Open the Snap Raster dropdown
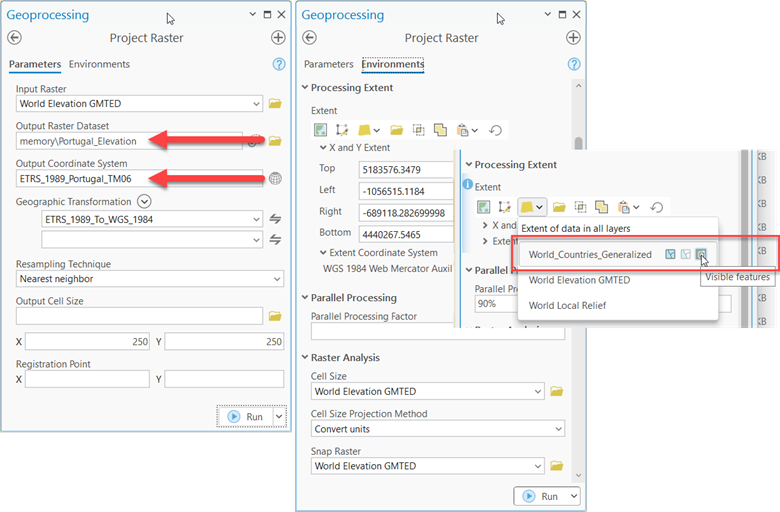Screen dimensions: 780x512 (537, 466)
